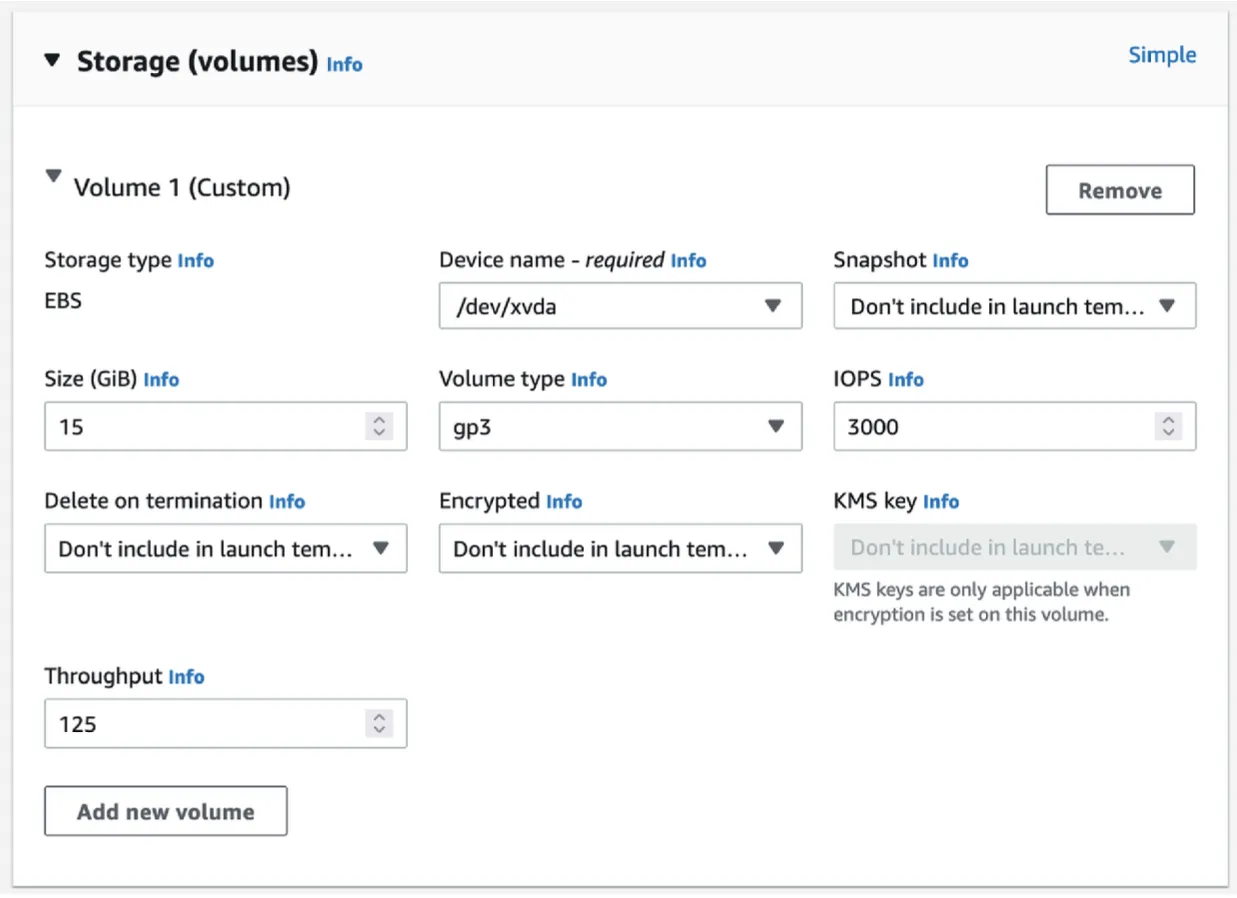Open Info link for Delete on termination
This screenshot has height=898, width=1237.
(x=287, y=502)
